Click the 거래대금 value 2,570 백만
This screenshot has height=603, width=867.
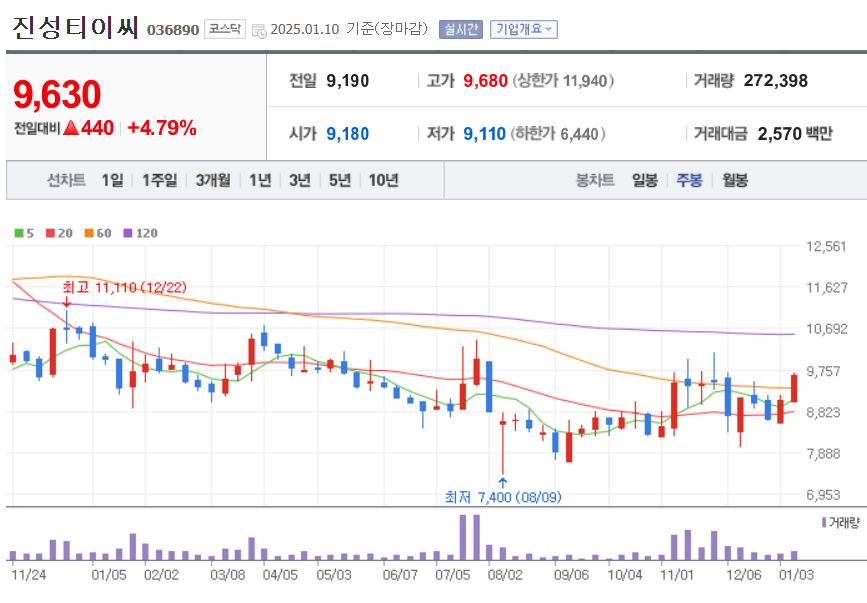coord(795,134)
